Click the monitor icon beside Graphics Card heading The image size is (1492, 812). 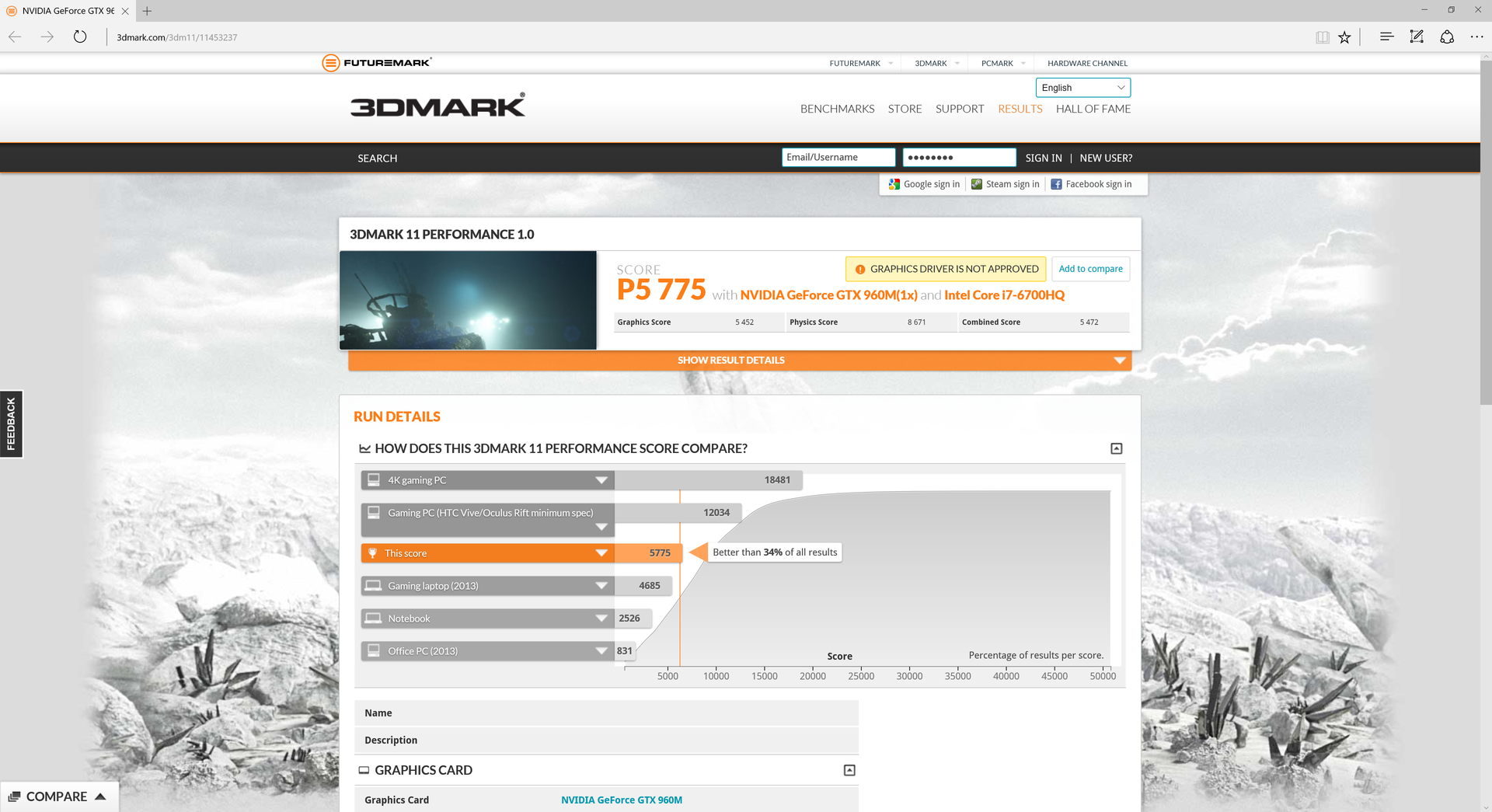[364, 770]
